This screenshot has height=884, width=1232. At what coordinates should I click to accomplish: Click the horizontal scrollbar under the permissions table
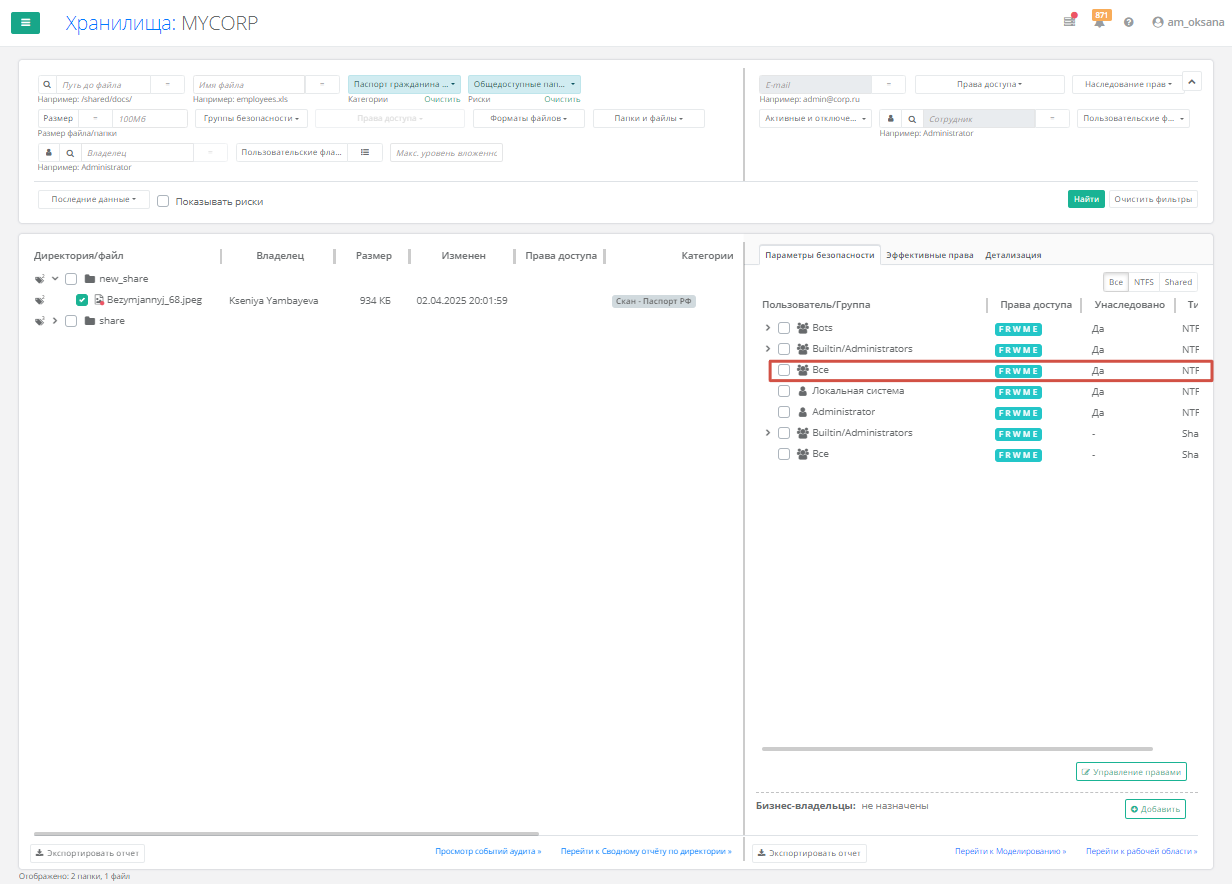[x=957, y=748]
